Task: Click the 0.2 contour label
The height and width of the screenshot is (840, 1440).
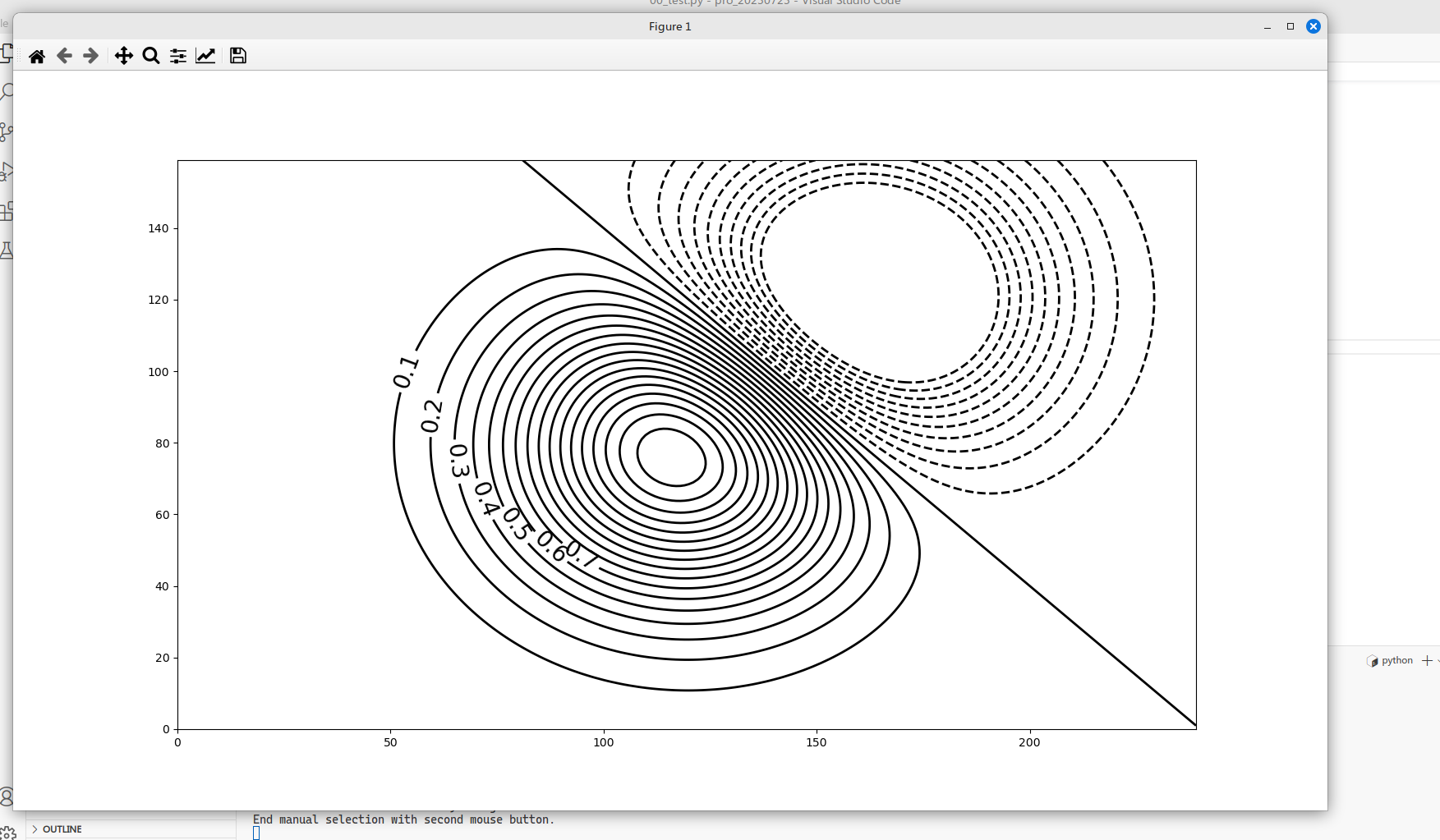Action: pyautogui.click(x=432, y=415)
